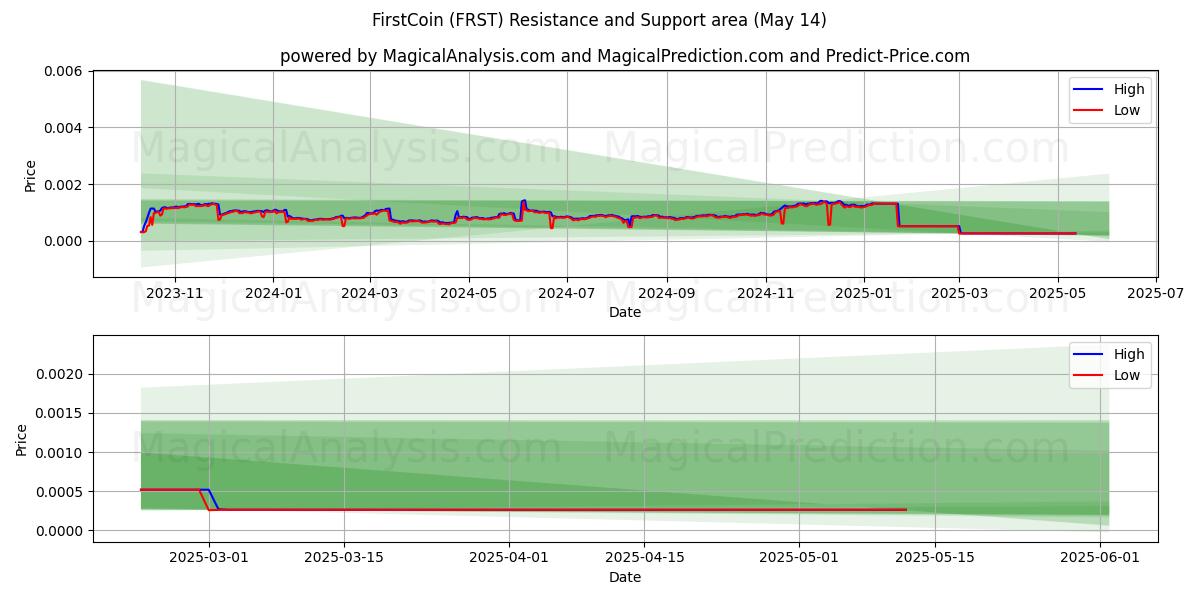Click the '2025-03' x-axis label in top chart

pyautogui.click(x=959, y=294)
